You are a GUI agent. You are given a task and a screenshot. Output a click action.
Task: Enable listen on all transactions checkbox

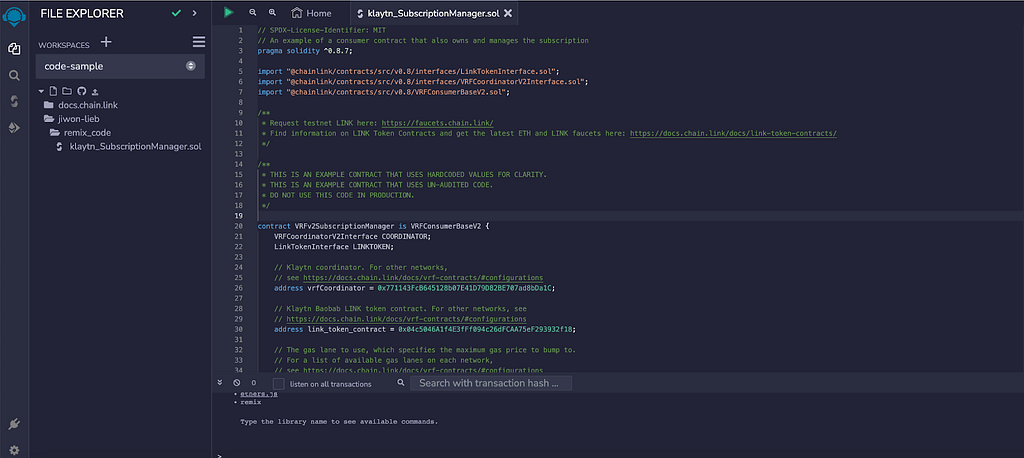coord(279,384)
